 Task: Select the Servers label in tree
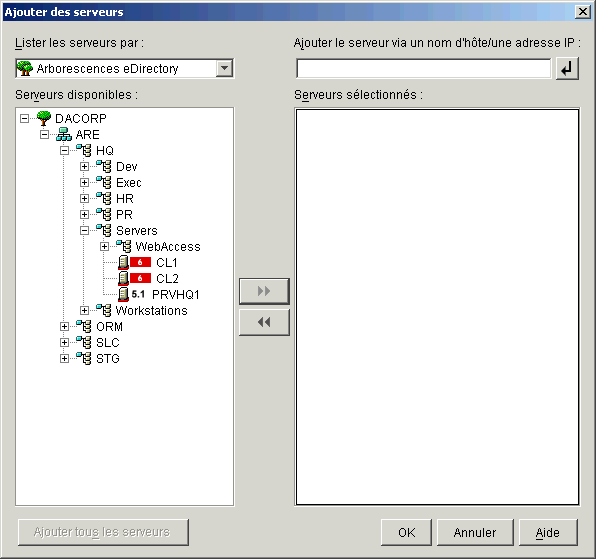[136, 231]
